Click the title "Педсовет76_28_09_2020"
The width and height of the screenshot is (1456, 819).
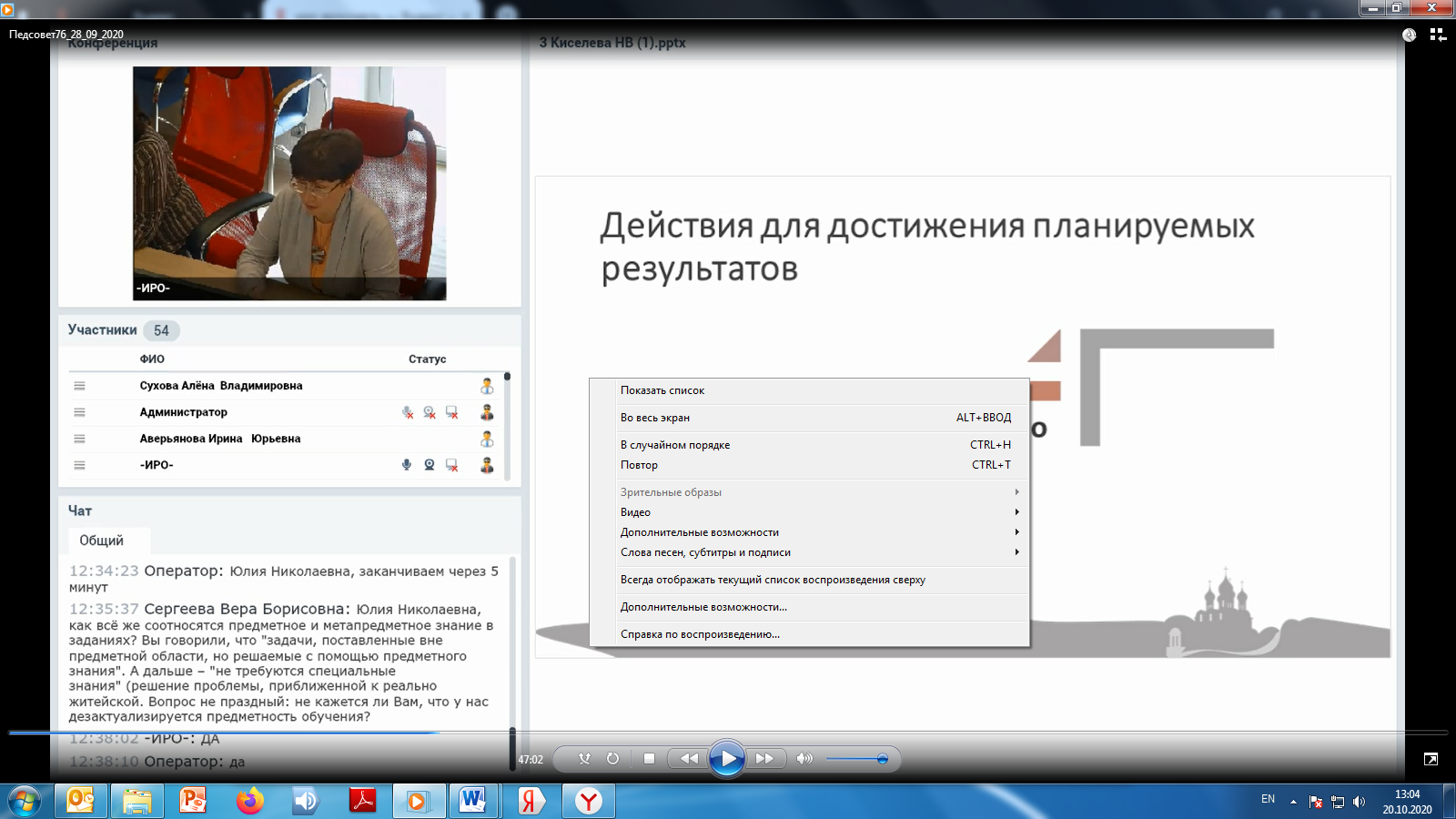click(x=66, y=35)
